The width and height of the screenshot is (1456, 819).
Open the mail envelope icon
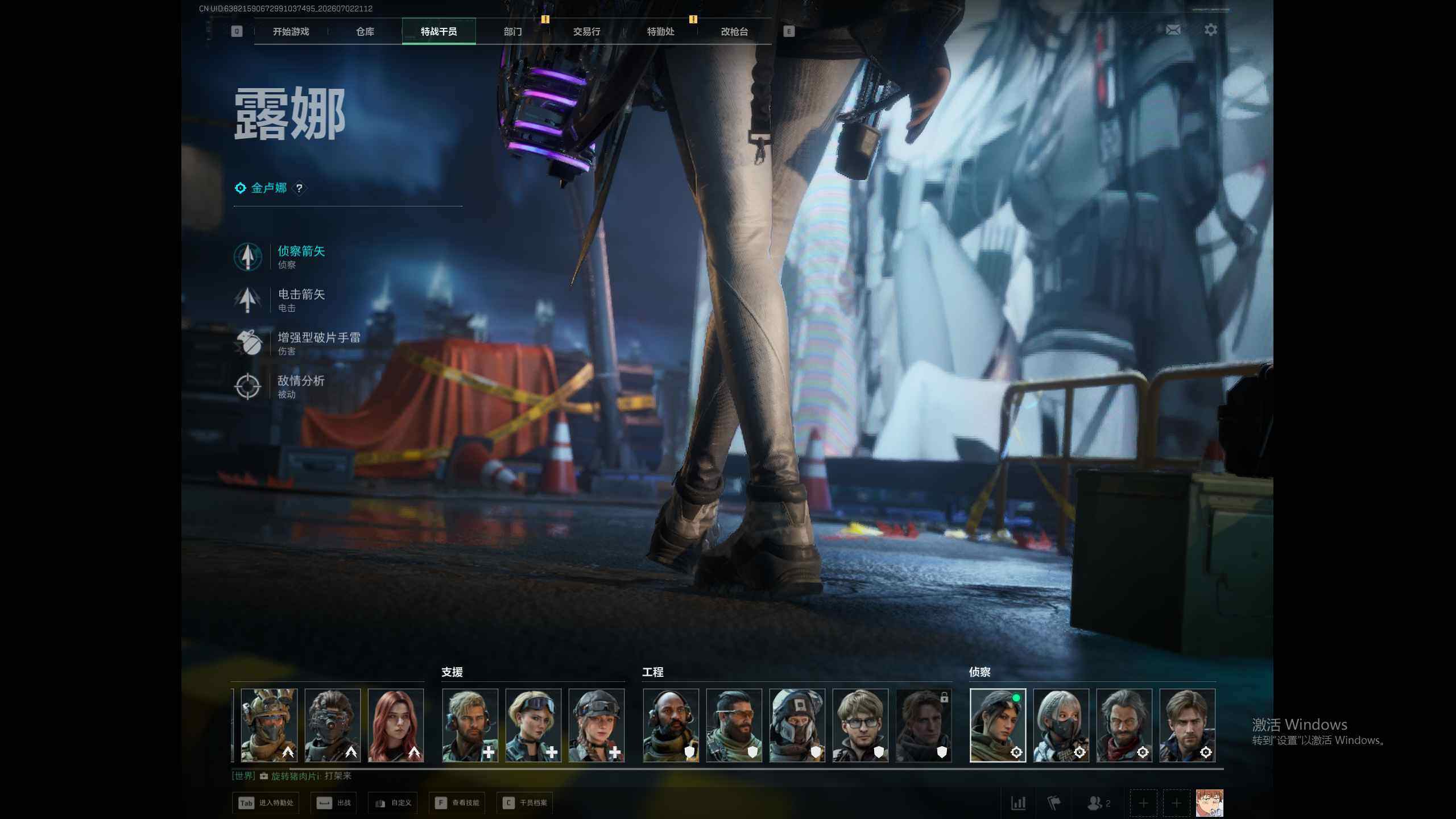1173,30
